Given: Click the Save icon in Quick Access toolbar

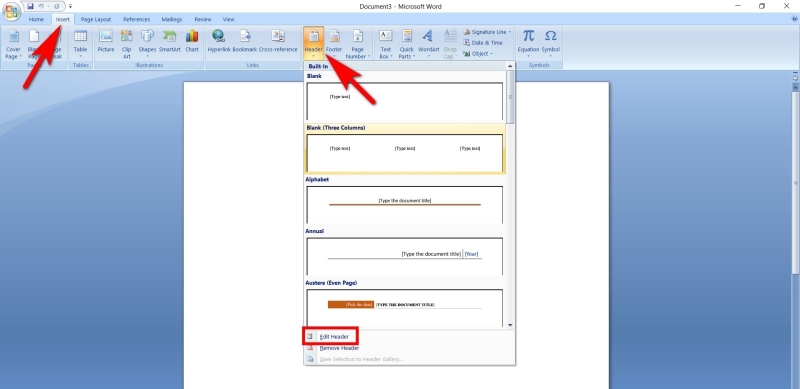Looking at the screenshot, I should click(x=31, y=6).
